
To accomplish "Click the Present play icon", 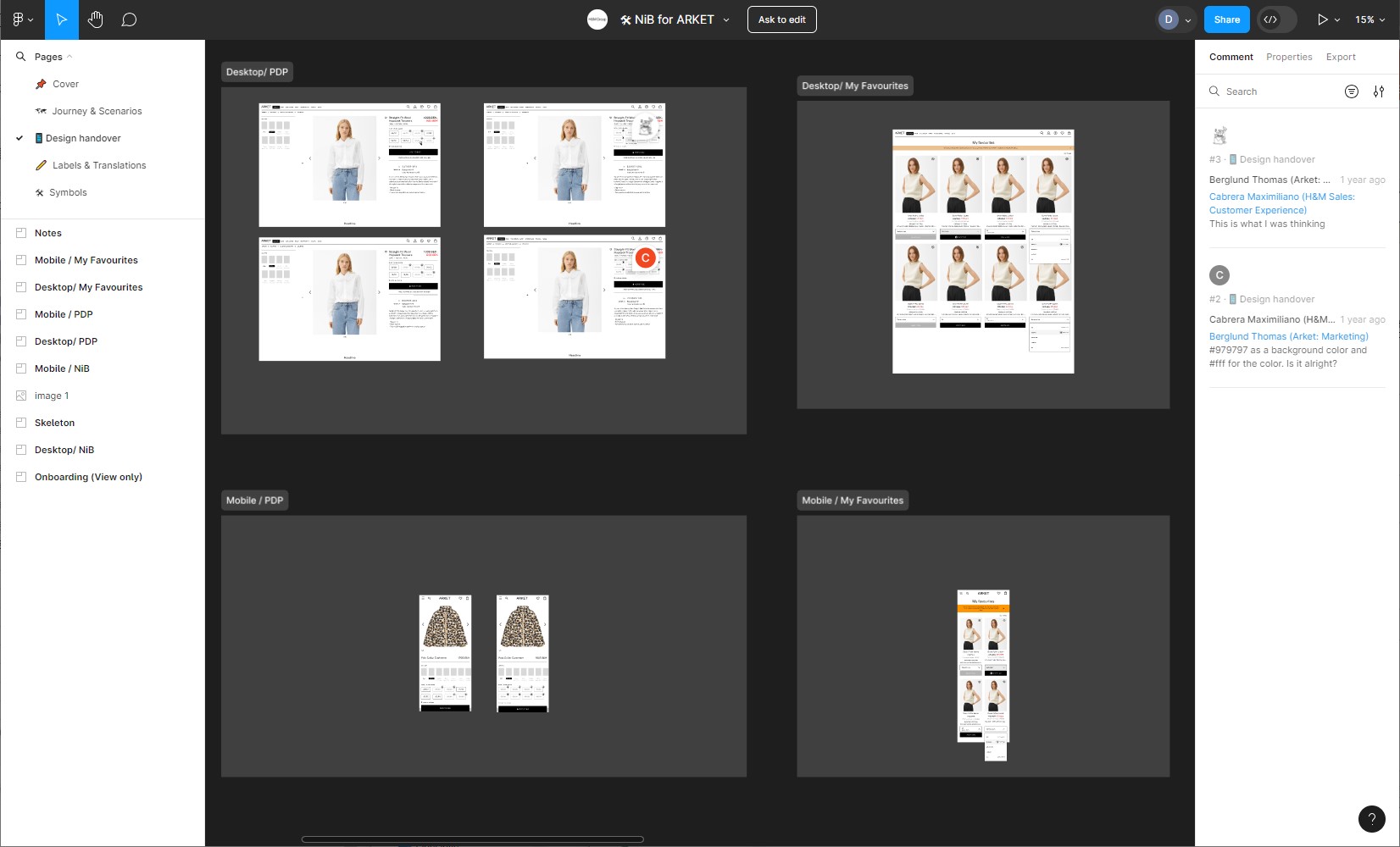I will coord(1321,19).
